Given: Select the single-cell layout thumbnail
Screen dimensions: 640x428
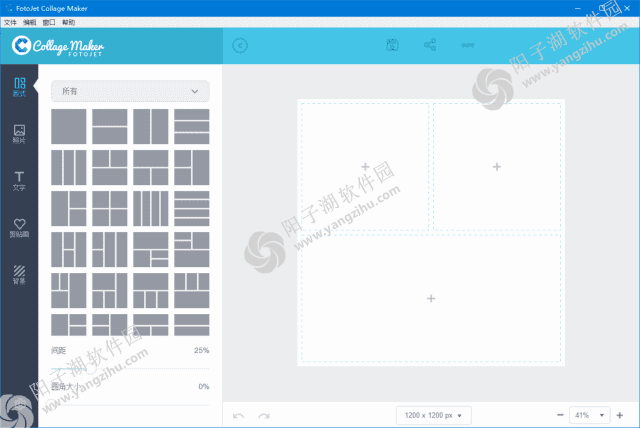Looking at the screenshot, I should (x=69, y=126).
